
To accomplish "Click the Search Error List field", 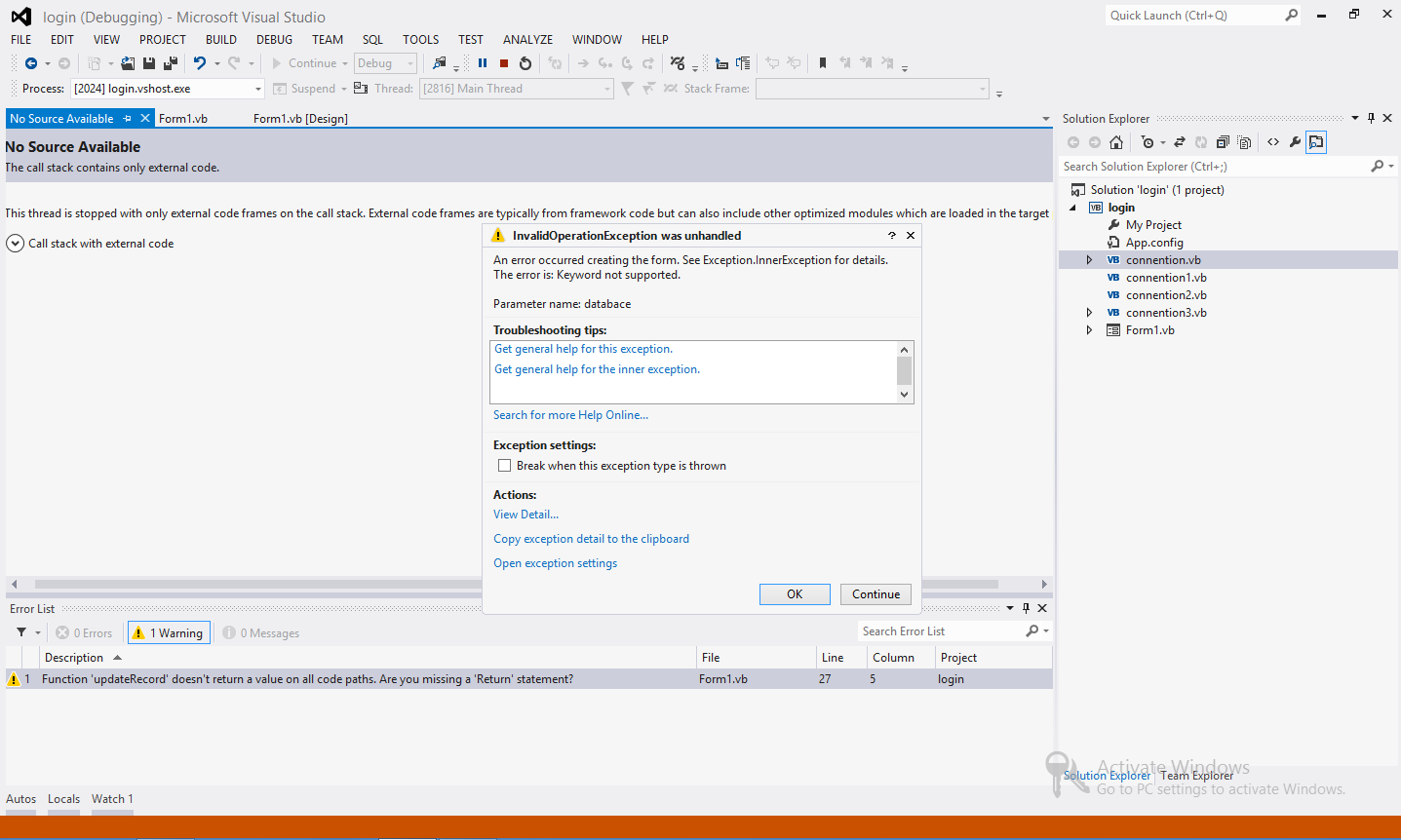I will coord(941,631).
